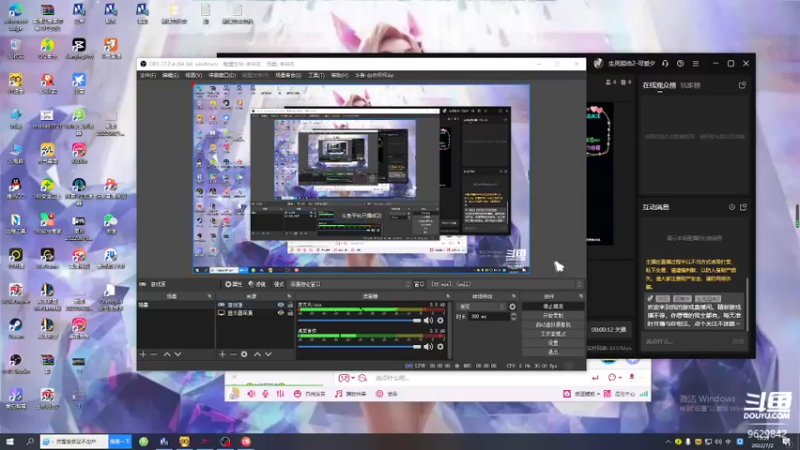
Task: Expand chat bubble dropdown in chat bar
Action: (x=620, y=378)
